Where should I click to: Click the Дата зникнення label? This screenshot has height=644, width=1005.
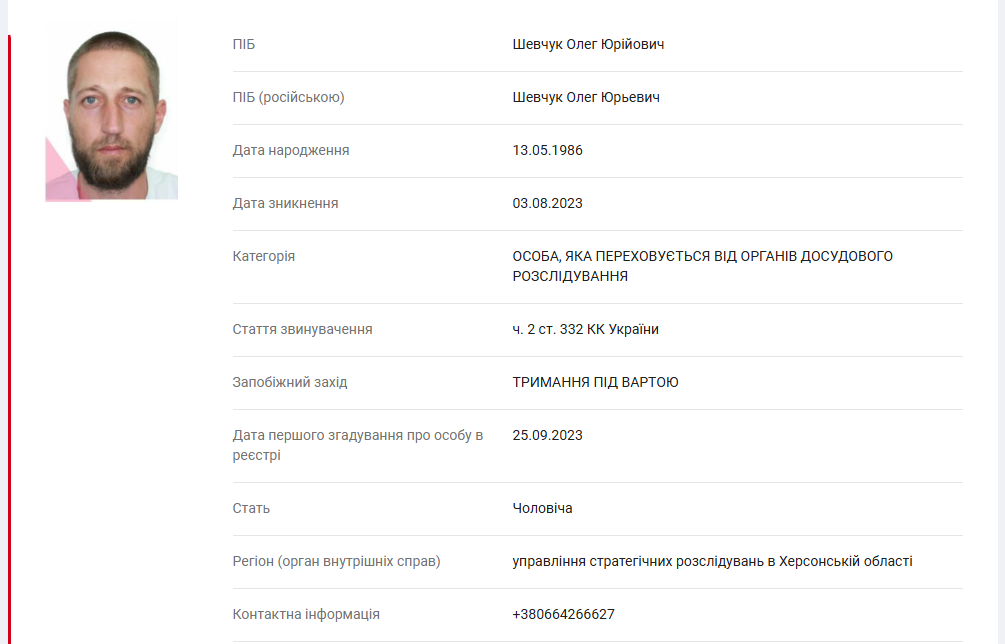tap(285, 203)
